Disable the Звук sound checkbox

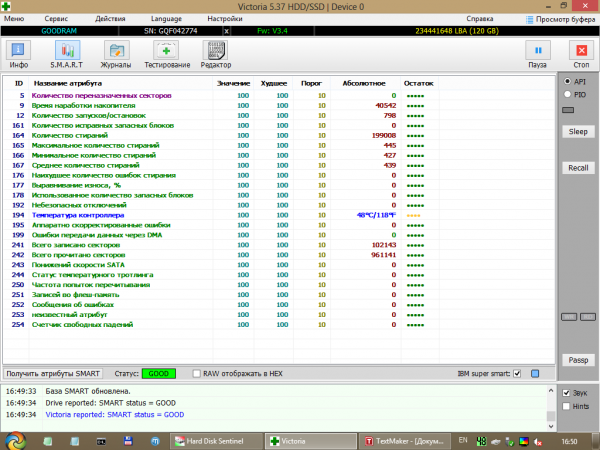pos(568,393)
